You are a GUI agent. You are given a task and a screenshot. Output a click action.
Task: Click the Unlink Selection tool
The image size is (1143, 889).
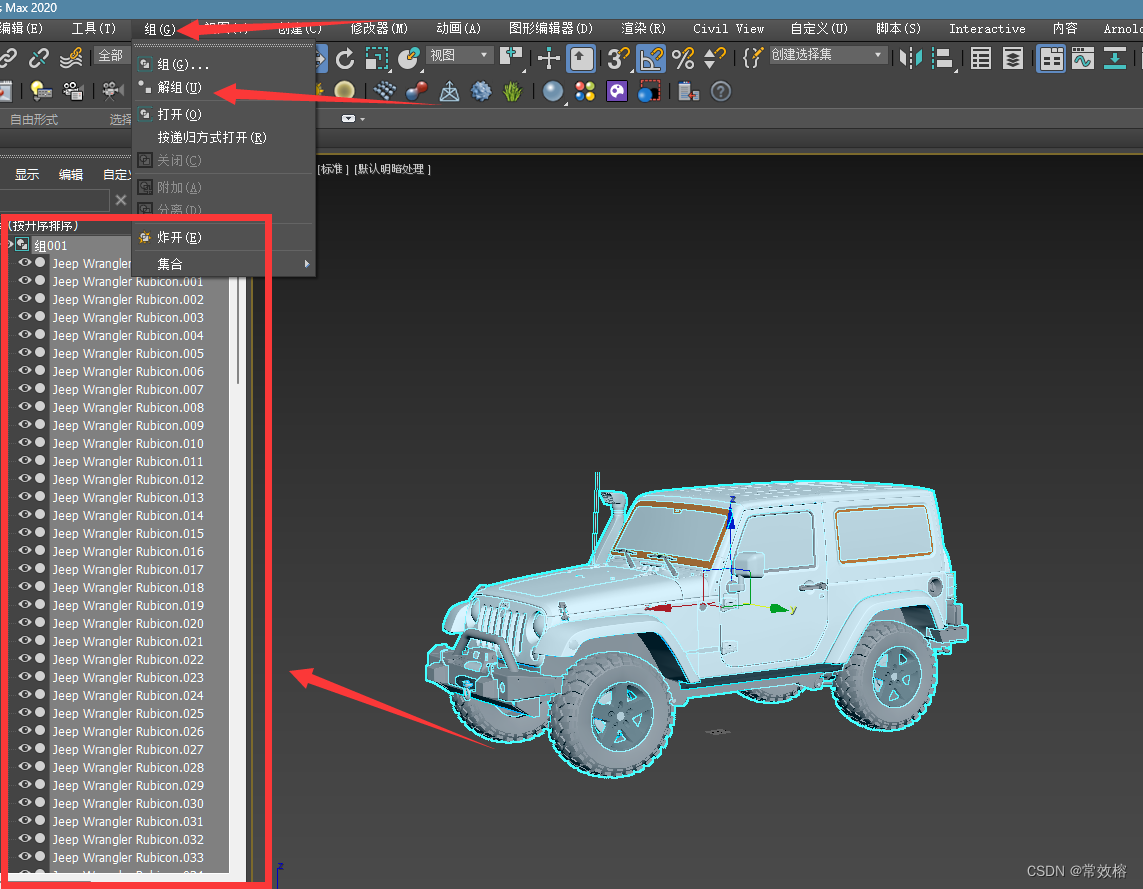click(39, 58)
